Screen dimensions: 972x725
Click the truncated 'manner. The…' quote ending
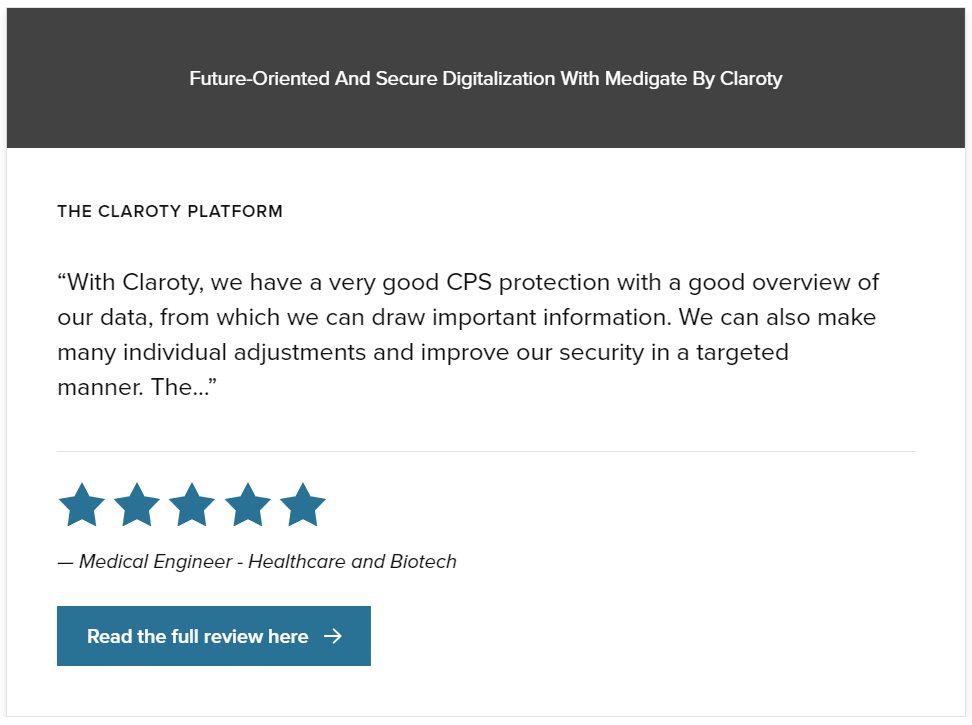(137, 387)
